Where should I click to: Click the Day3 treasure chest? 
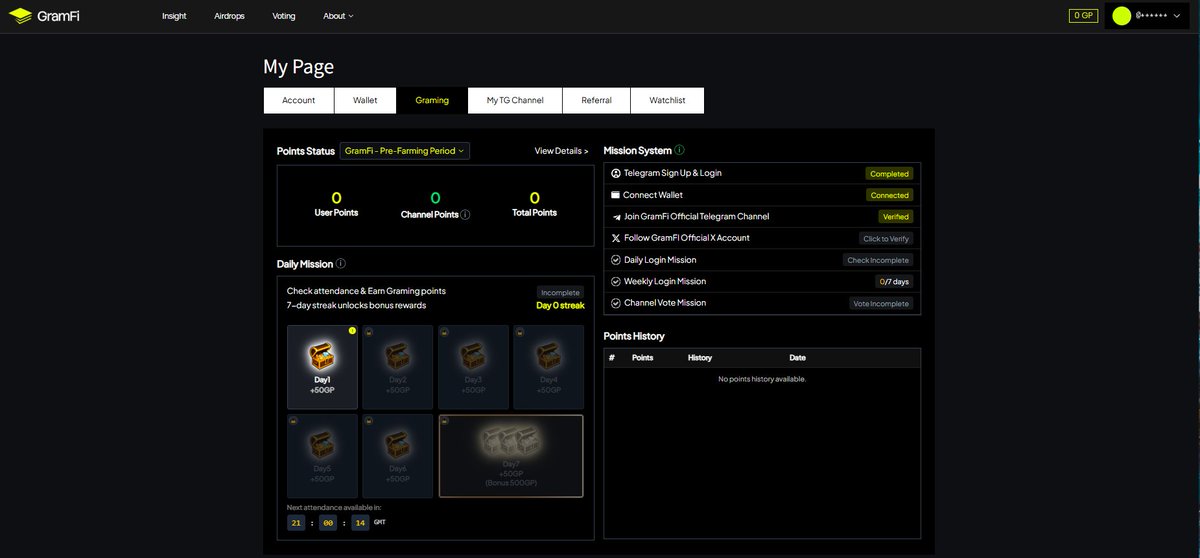[472, 355]
